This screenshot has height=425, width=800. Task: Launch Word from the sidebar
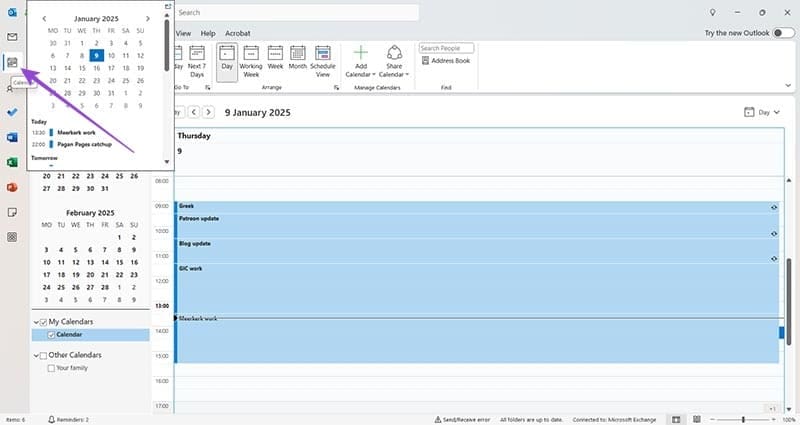coord(12,137)
